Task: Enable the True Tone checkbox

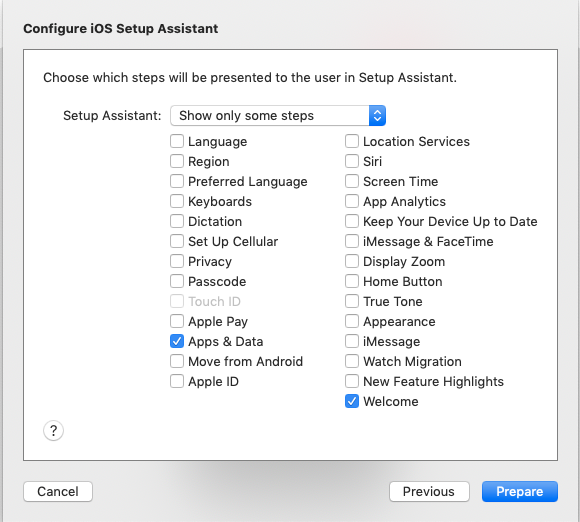Action: [352, 301]
